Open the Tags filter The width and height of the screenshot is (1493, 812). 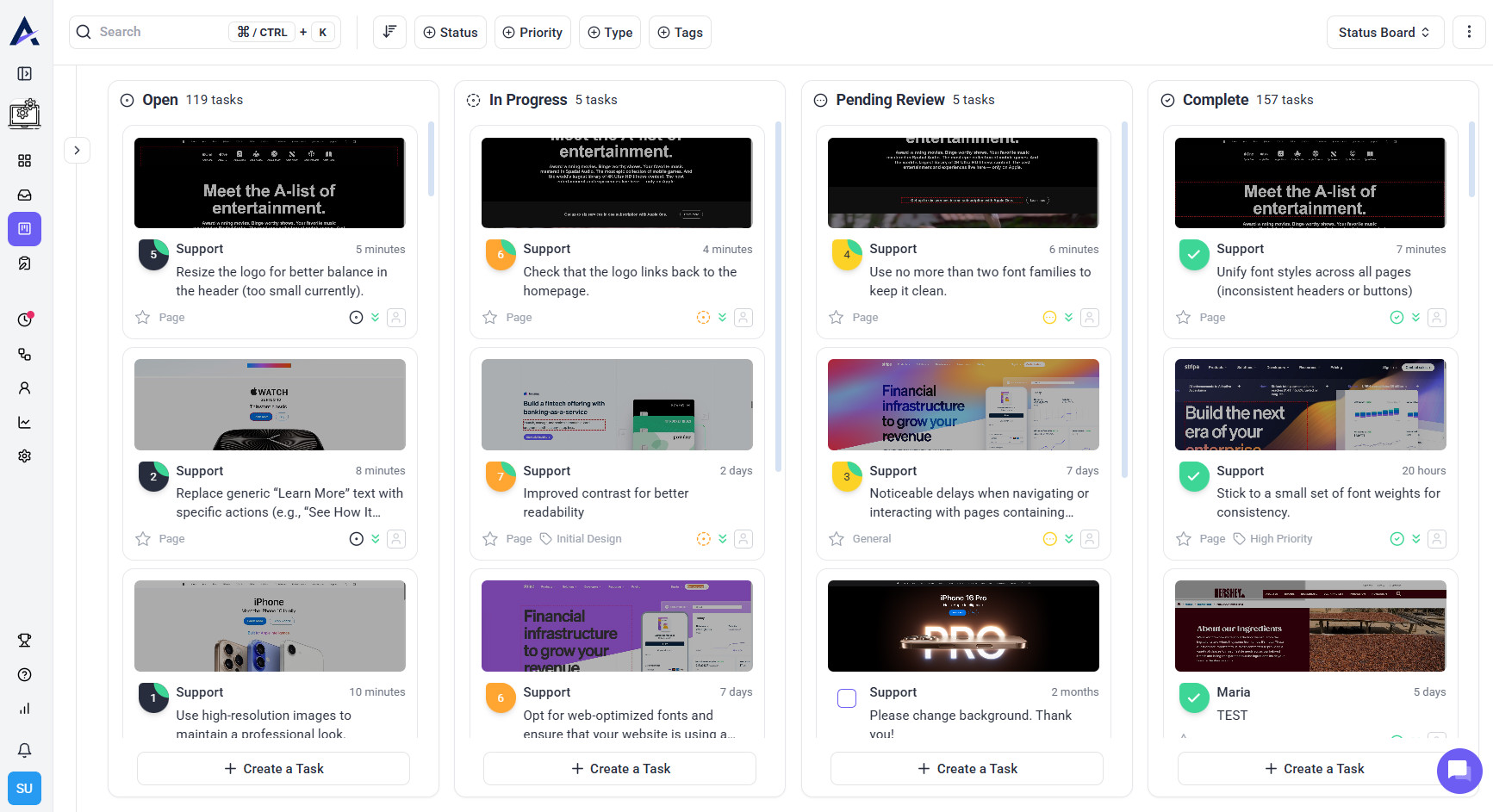coord(680,33)
